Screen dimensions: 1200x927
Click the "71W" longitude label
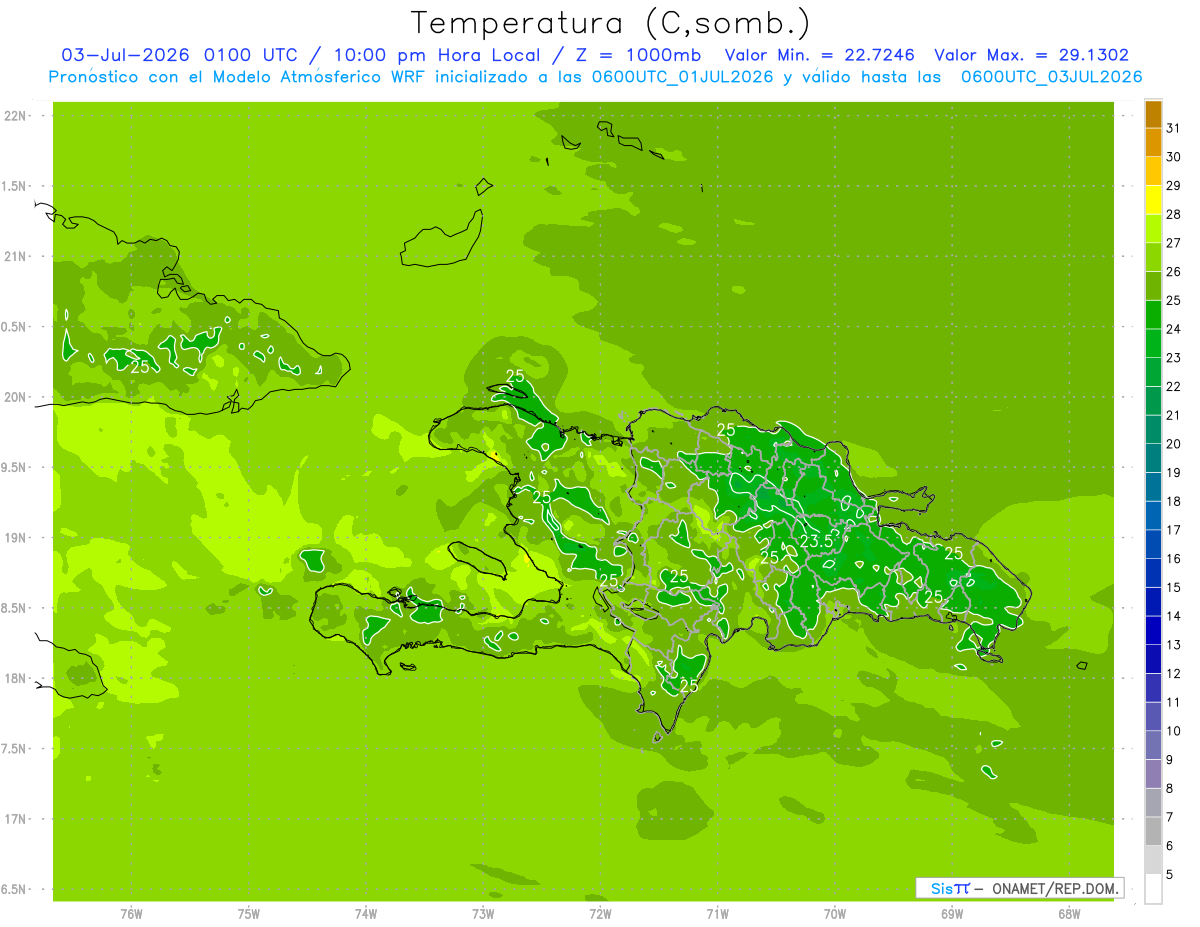point(717,913)
